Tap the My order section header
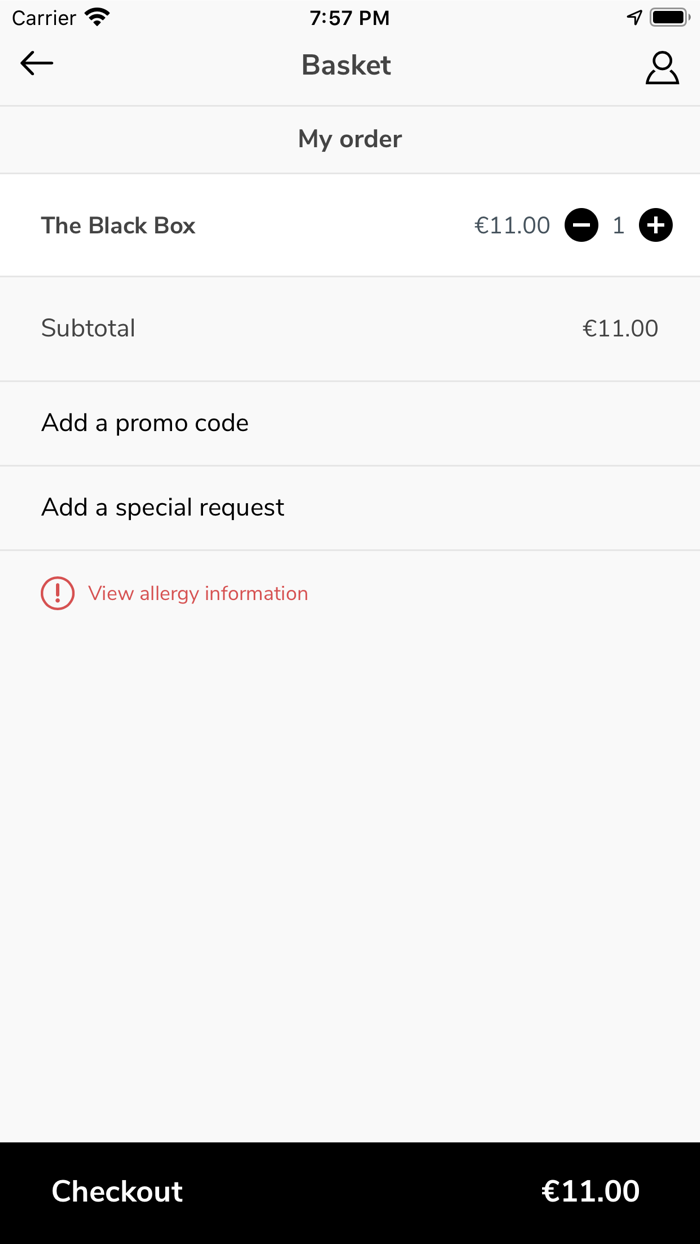This screenshot has width=700, height=1244. (350, 139)
